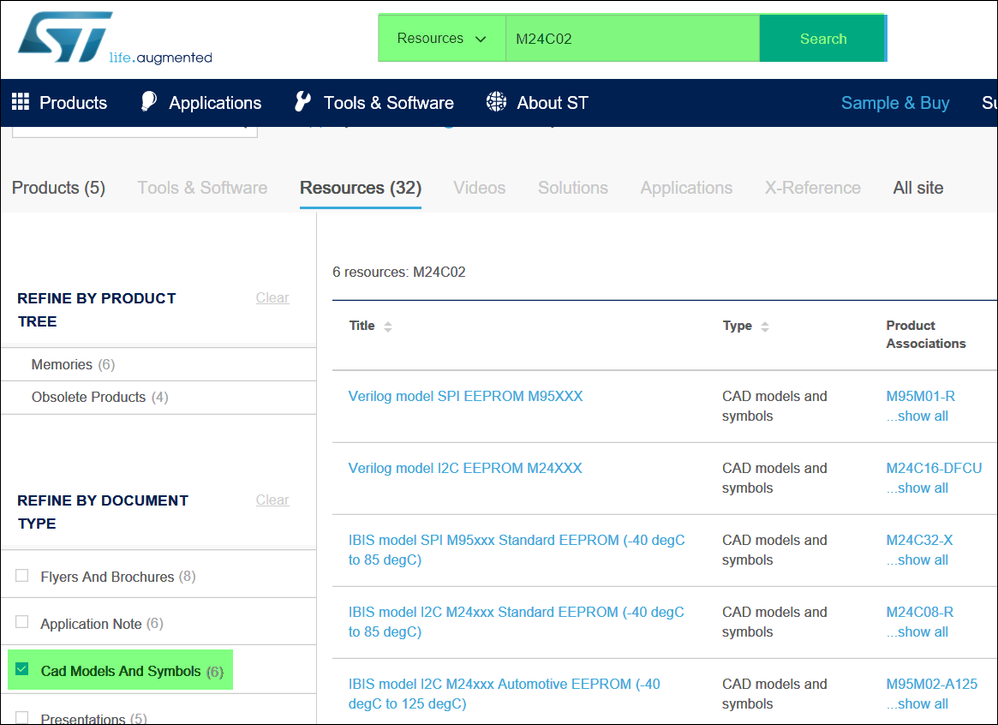This screenshot has height=725, width=998.
Task: Select the Resources (32) tab
Action: [x=360, y=188]
